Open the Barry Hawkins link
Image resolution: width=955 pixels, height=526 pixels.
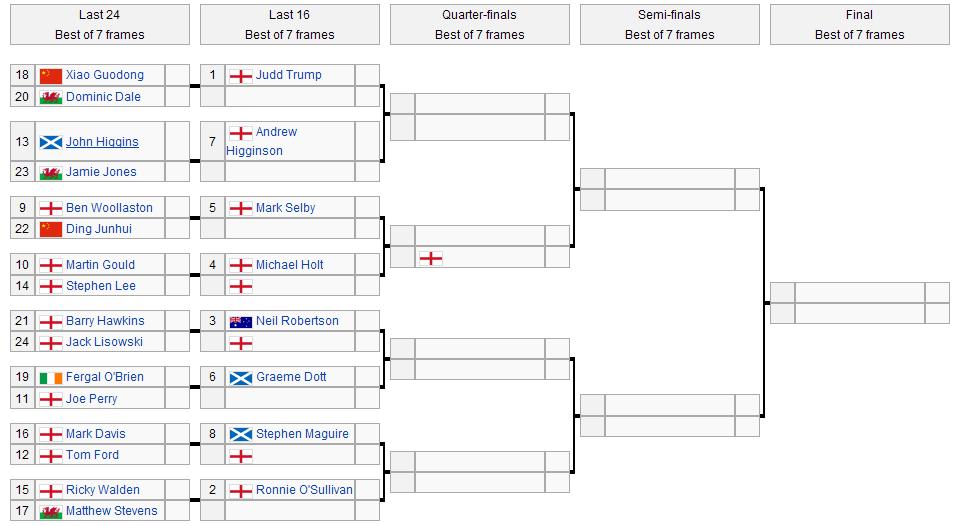[105, 321]
